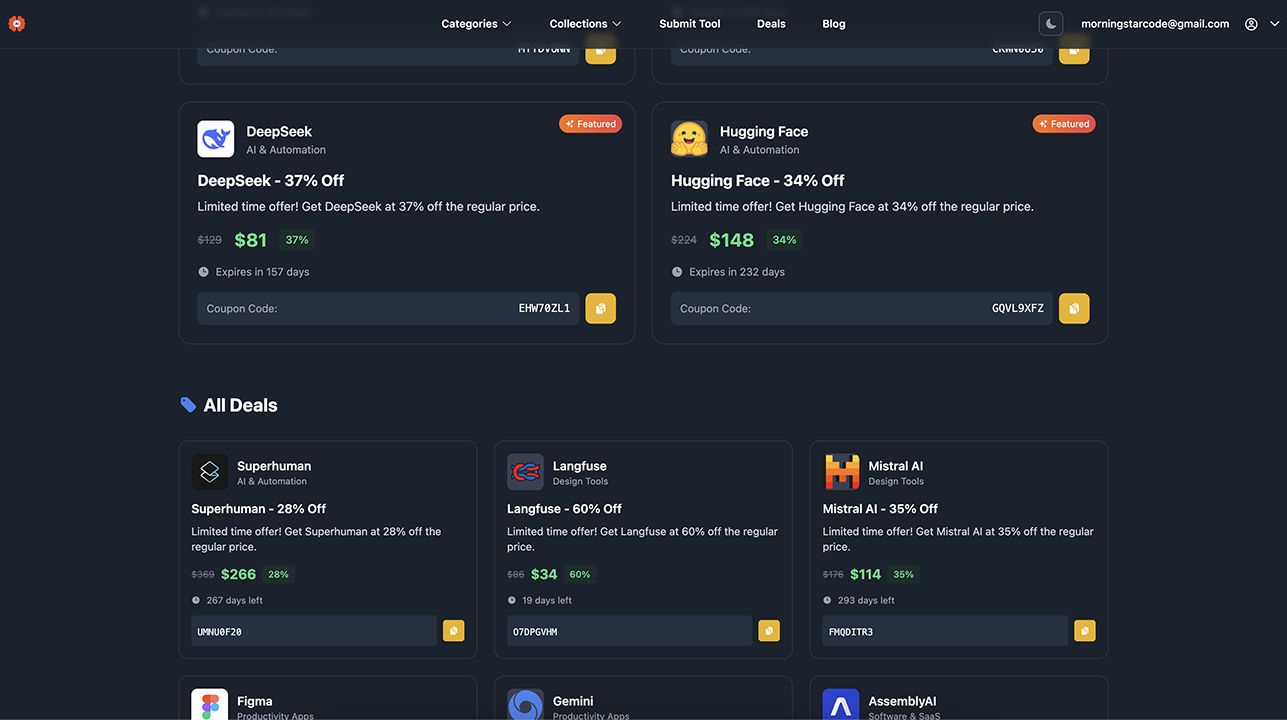Screen dimensions: 1287x720
Task: Click Superhuman's $266 discounted price
Action: click(239, 574)
